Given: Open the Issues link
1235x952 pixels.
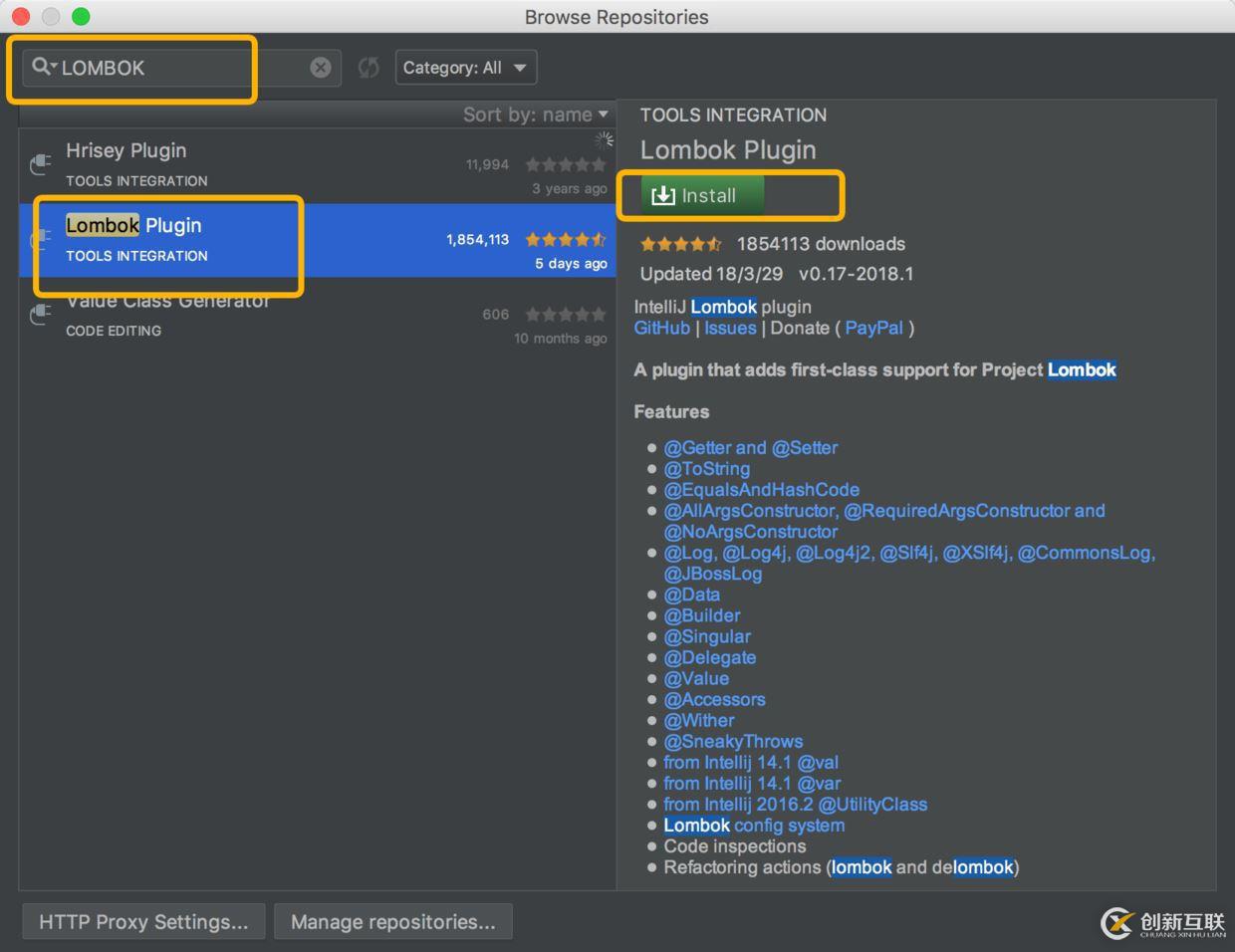Looking at the screenshot, I should (x=730, y=328).
